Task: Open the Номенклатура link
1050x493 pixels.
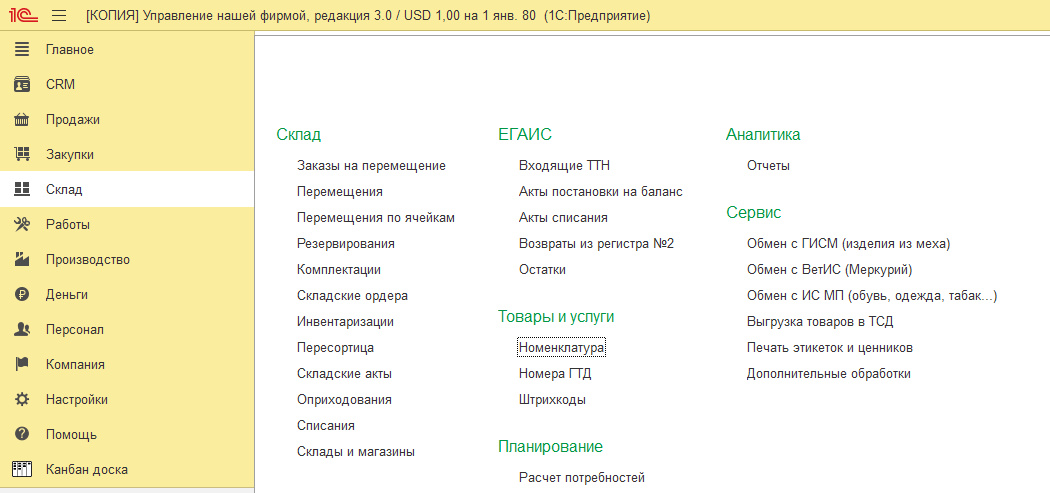Action: (x=562, y=348)
